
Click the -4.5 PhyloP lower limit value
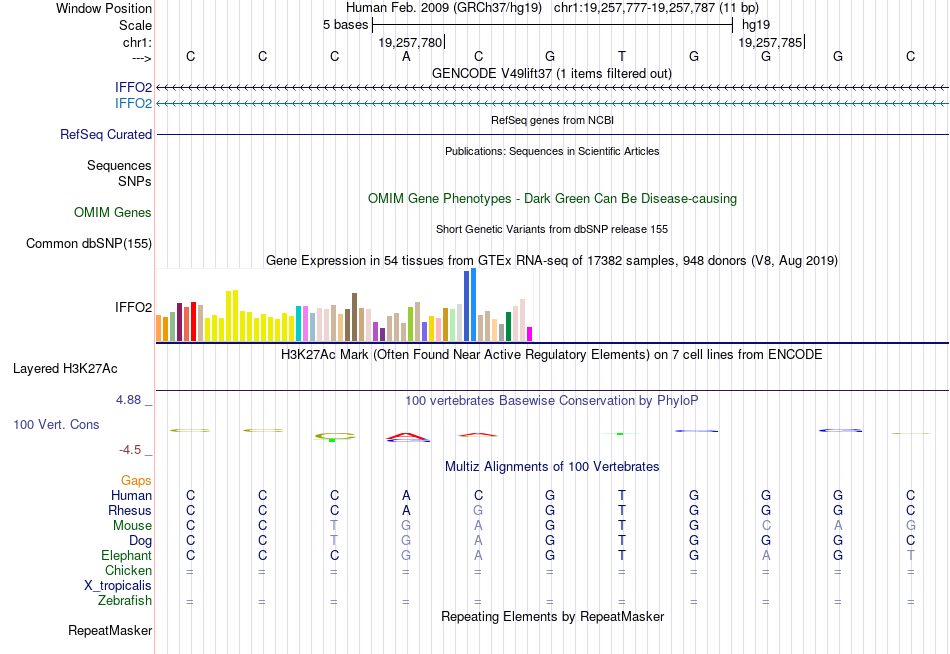[x=130, y=450]
